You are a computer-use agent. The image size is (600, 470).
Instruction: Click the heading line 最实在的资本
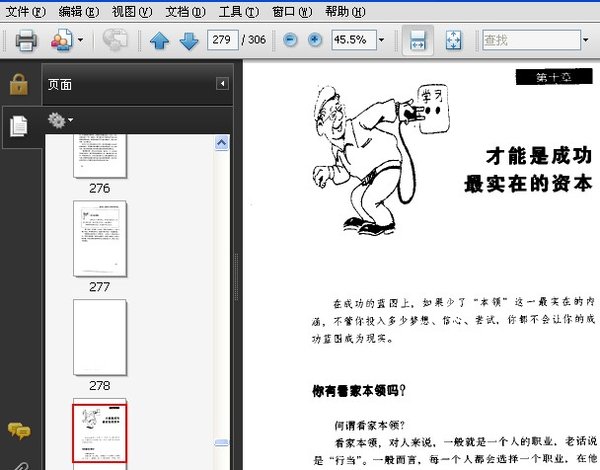point(528,184)
